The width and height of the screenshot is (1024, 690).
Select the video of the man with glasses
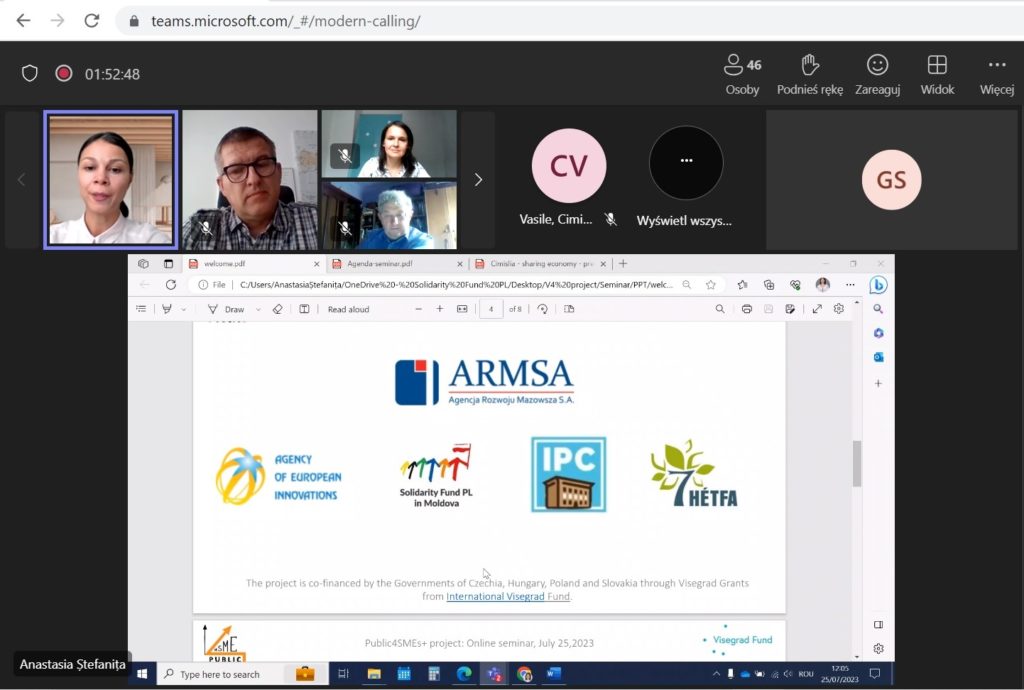(x=250, y=180)
